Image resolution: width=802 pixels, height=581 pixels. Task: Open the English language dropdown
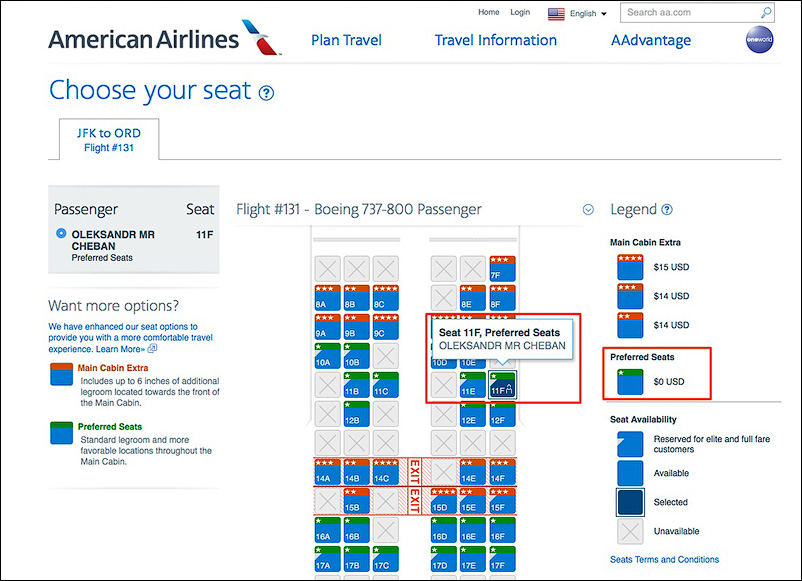[577, 13]
